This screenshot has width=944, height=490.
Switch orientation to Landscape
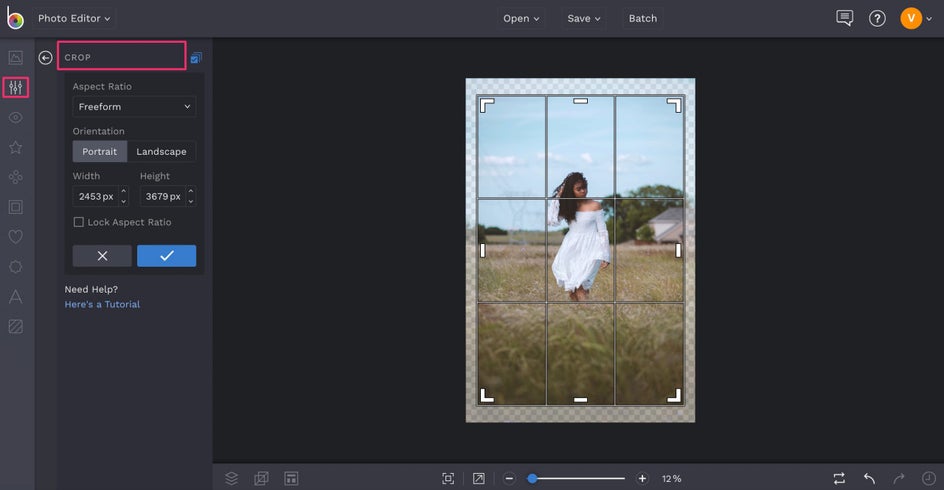click(x=161, y=152)
